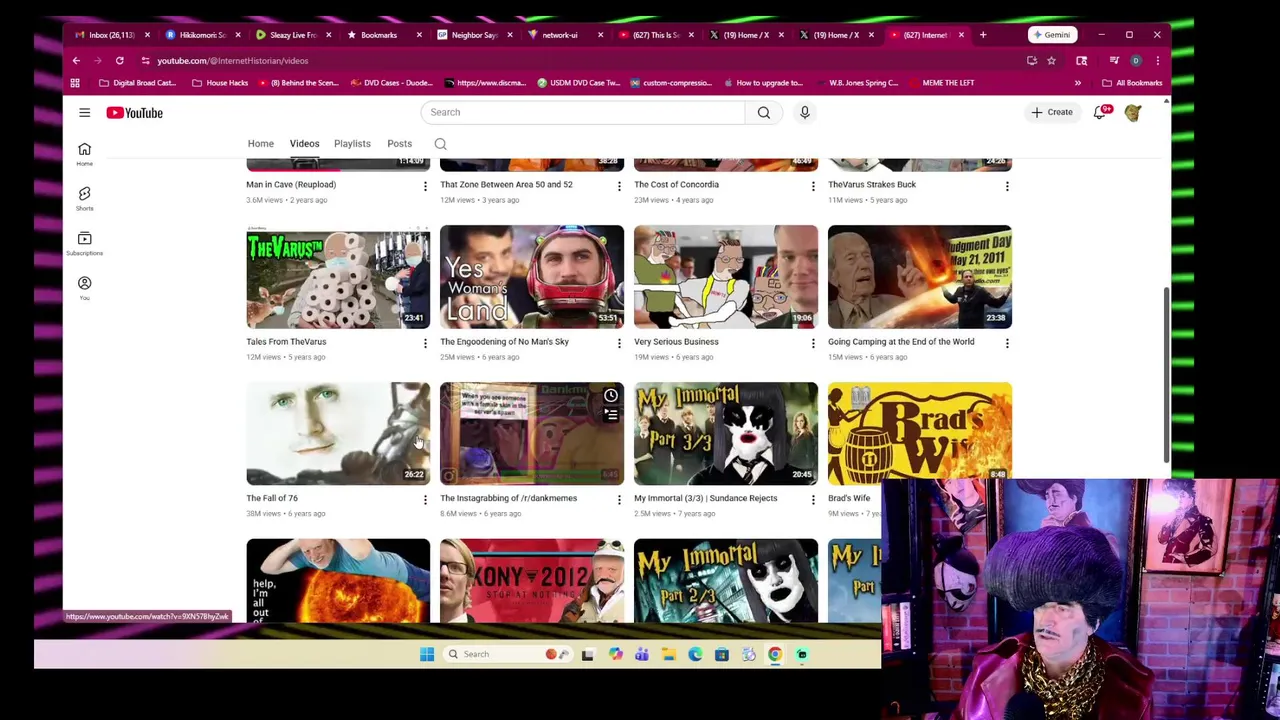The width and height of the screenshot is (1280, 720).
Task: Click the YouTube search magnifier button
Action: click(764, 112)
